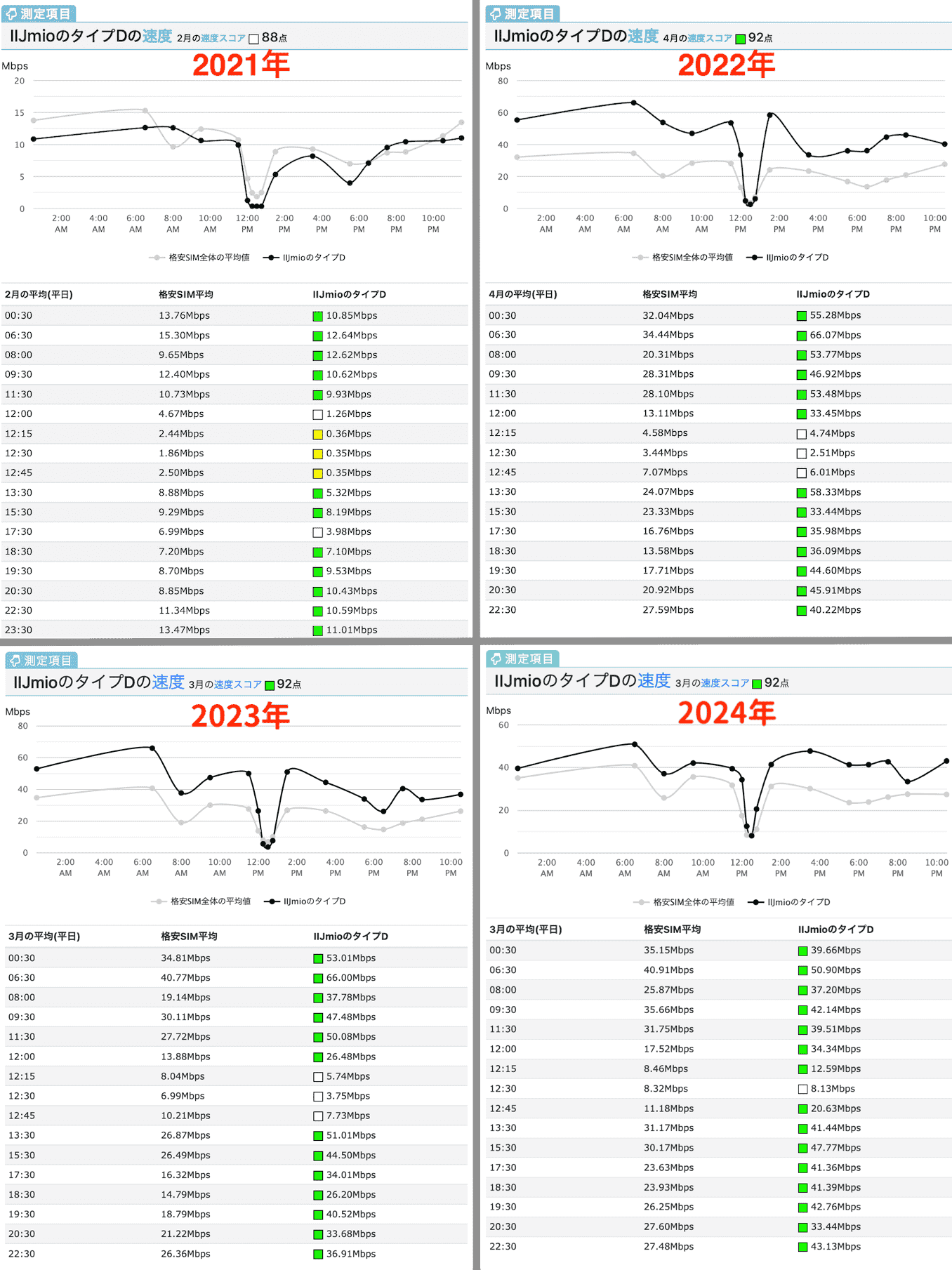Viewport: 952px width, 1270px height.
Task: Click the 23:30 row time in the 2021 table
Action: [x=18, y=630]
